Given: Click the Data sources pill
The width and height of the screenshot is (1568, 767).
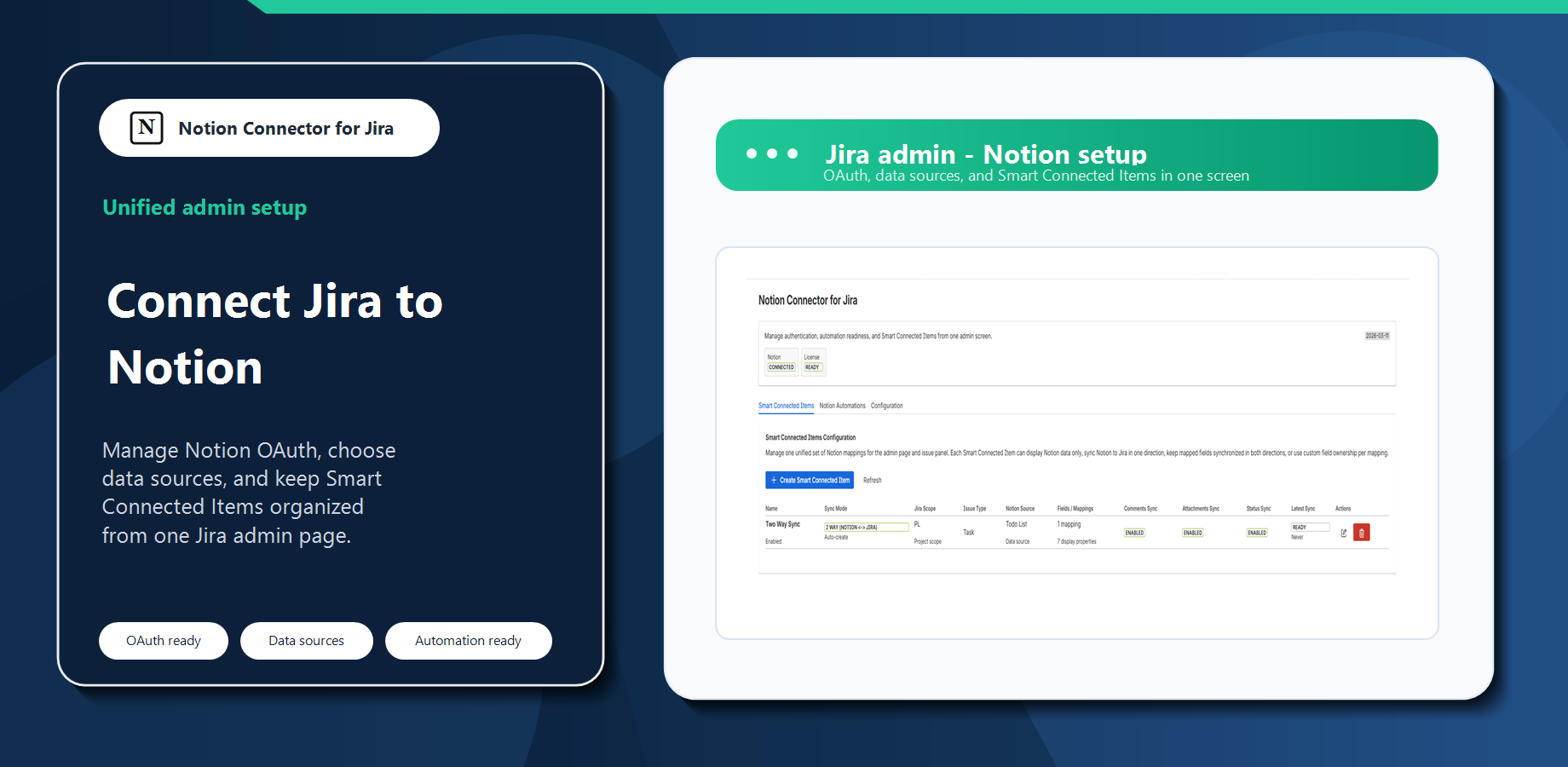Looking at the screenshot, I should tap(307, 641).
